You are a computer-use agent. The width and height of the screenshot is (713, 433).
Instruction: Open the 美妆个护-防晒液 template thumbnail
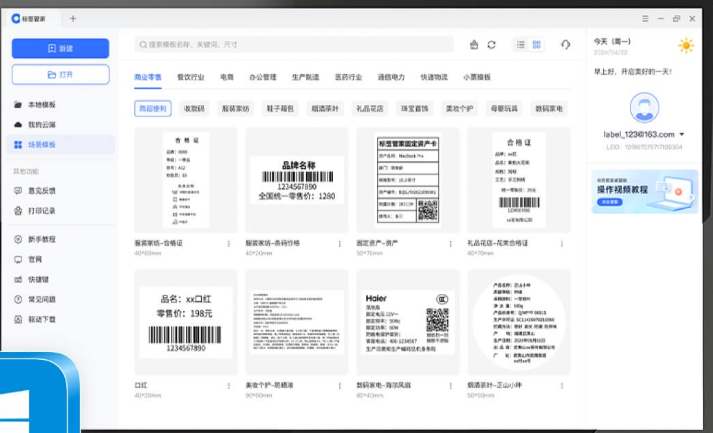[297, 322]
